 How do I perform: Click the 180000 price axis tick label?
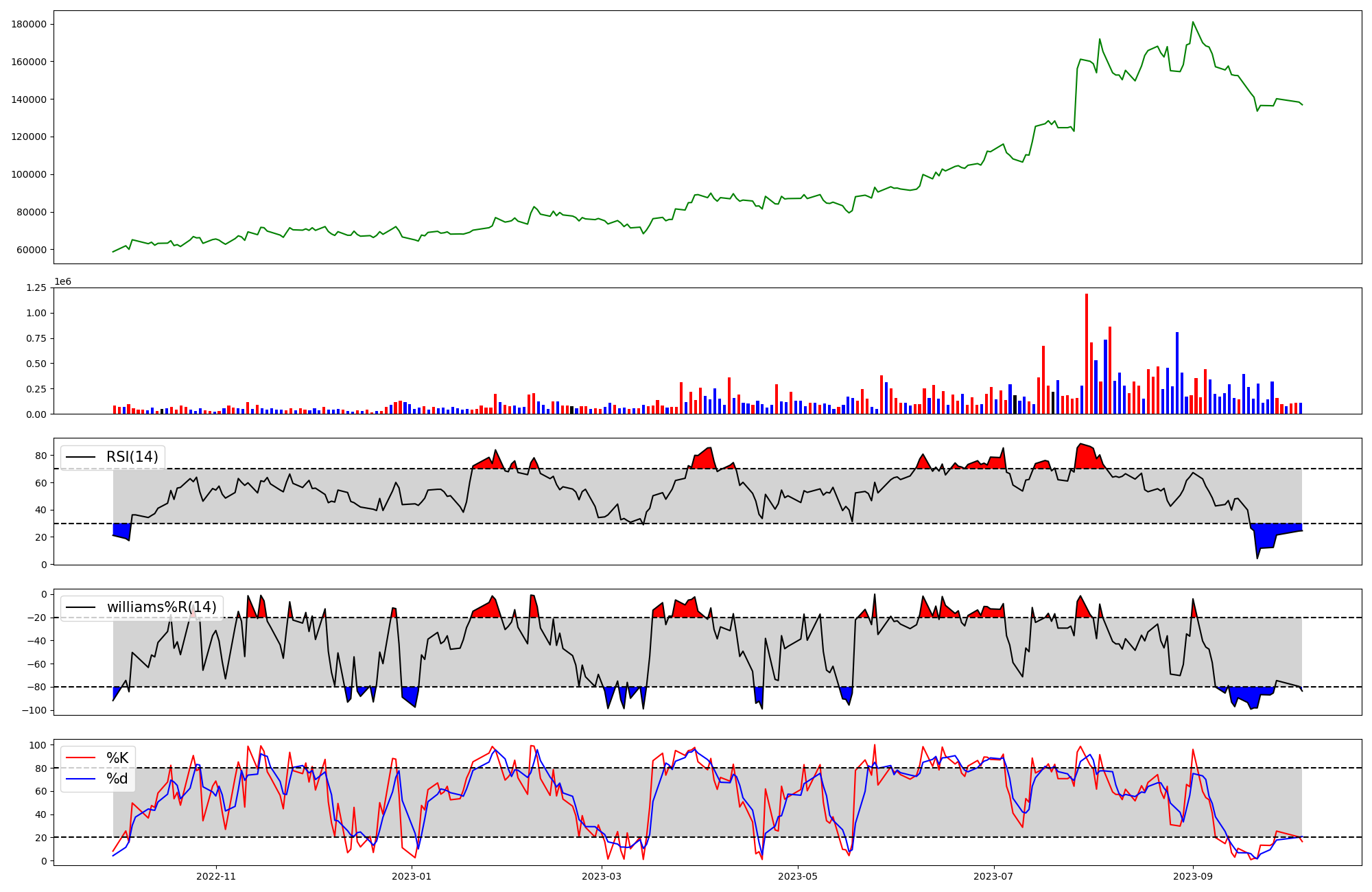point(29,24)
